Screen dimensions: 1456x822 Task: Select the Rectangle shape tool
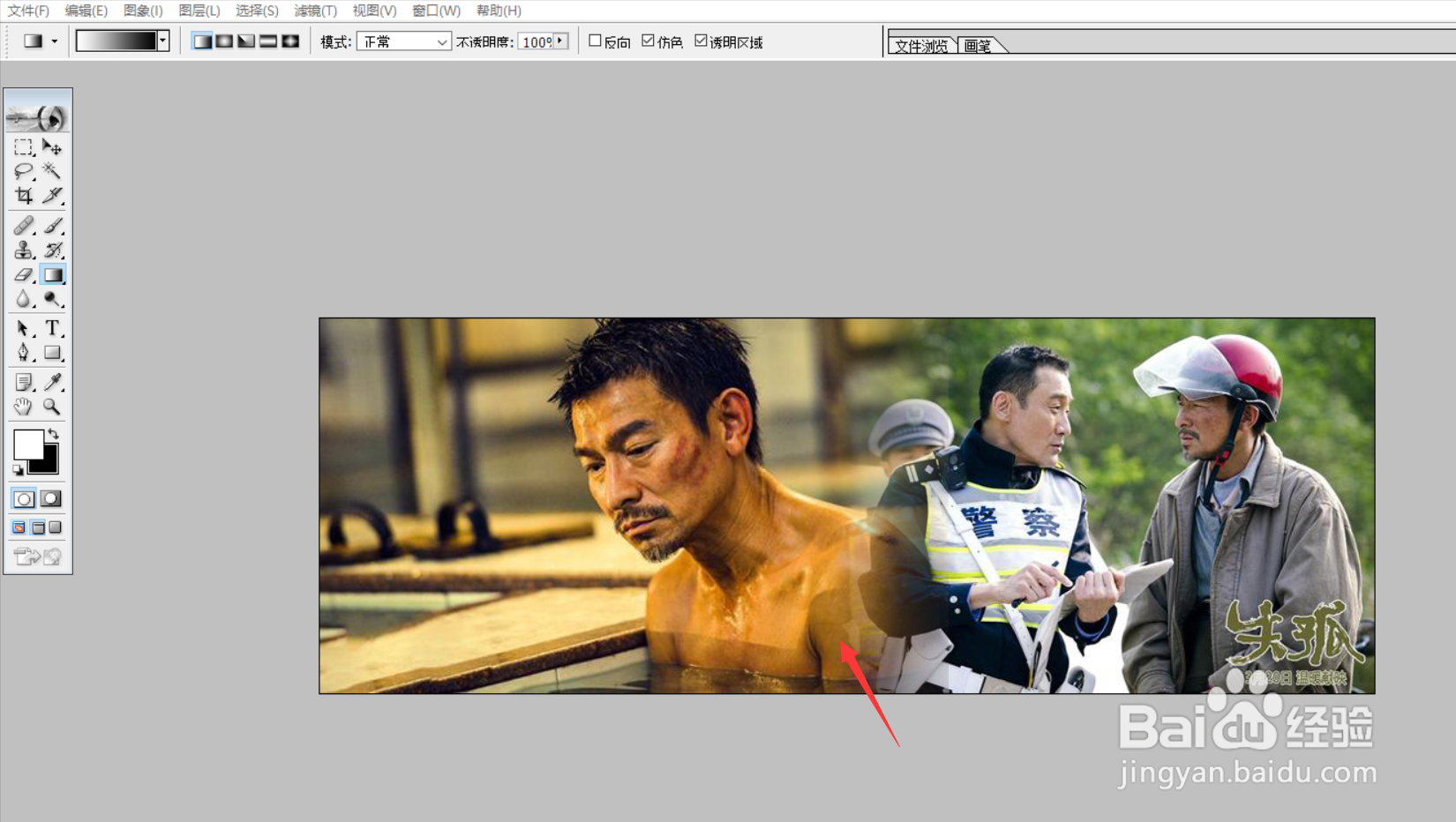52,353
